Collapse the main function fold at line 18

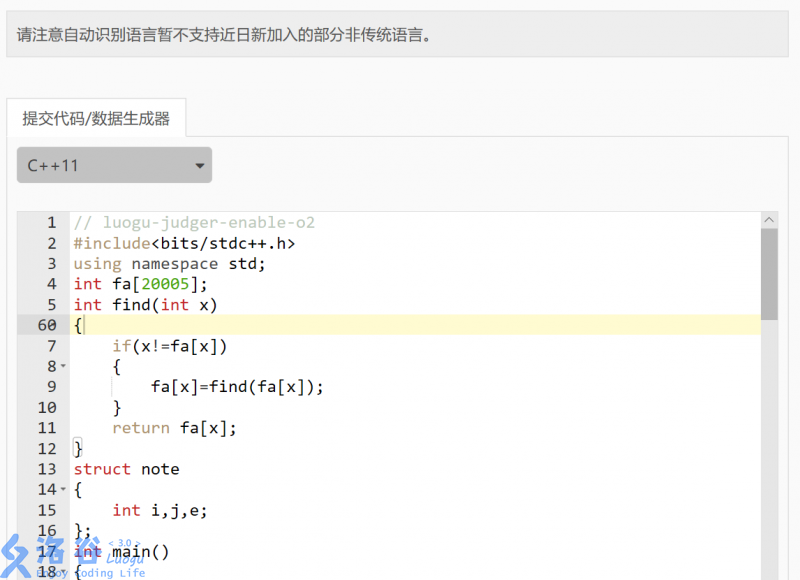pyautogui.click(x=63, y=571)
